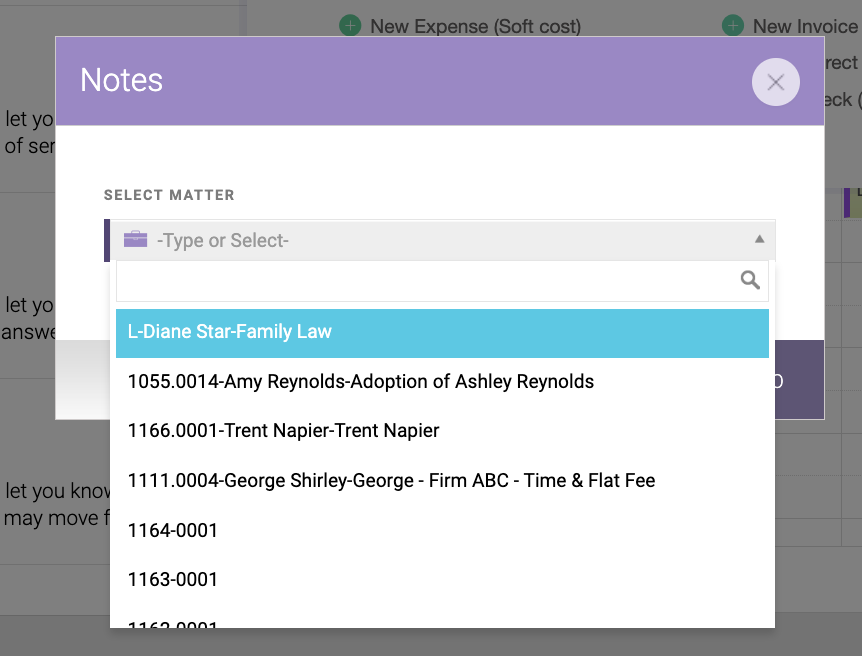Click plus icon beside New Expense
This screenshot has width=862, height=656.
coord(350,25)
